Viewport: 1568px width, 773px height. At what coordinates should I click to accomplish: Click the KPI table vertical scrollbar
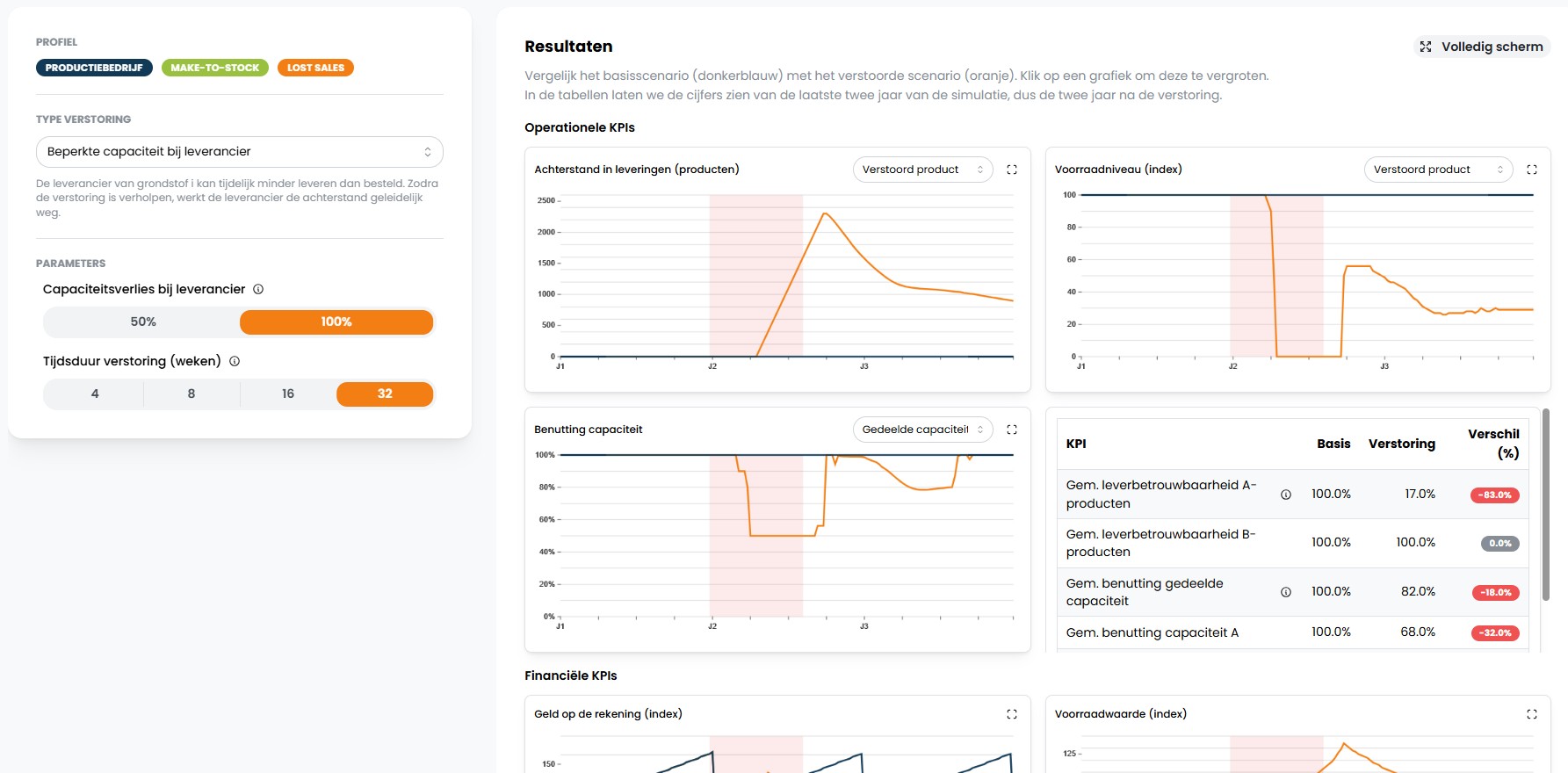click(1545, 505)
